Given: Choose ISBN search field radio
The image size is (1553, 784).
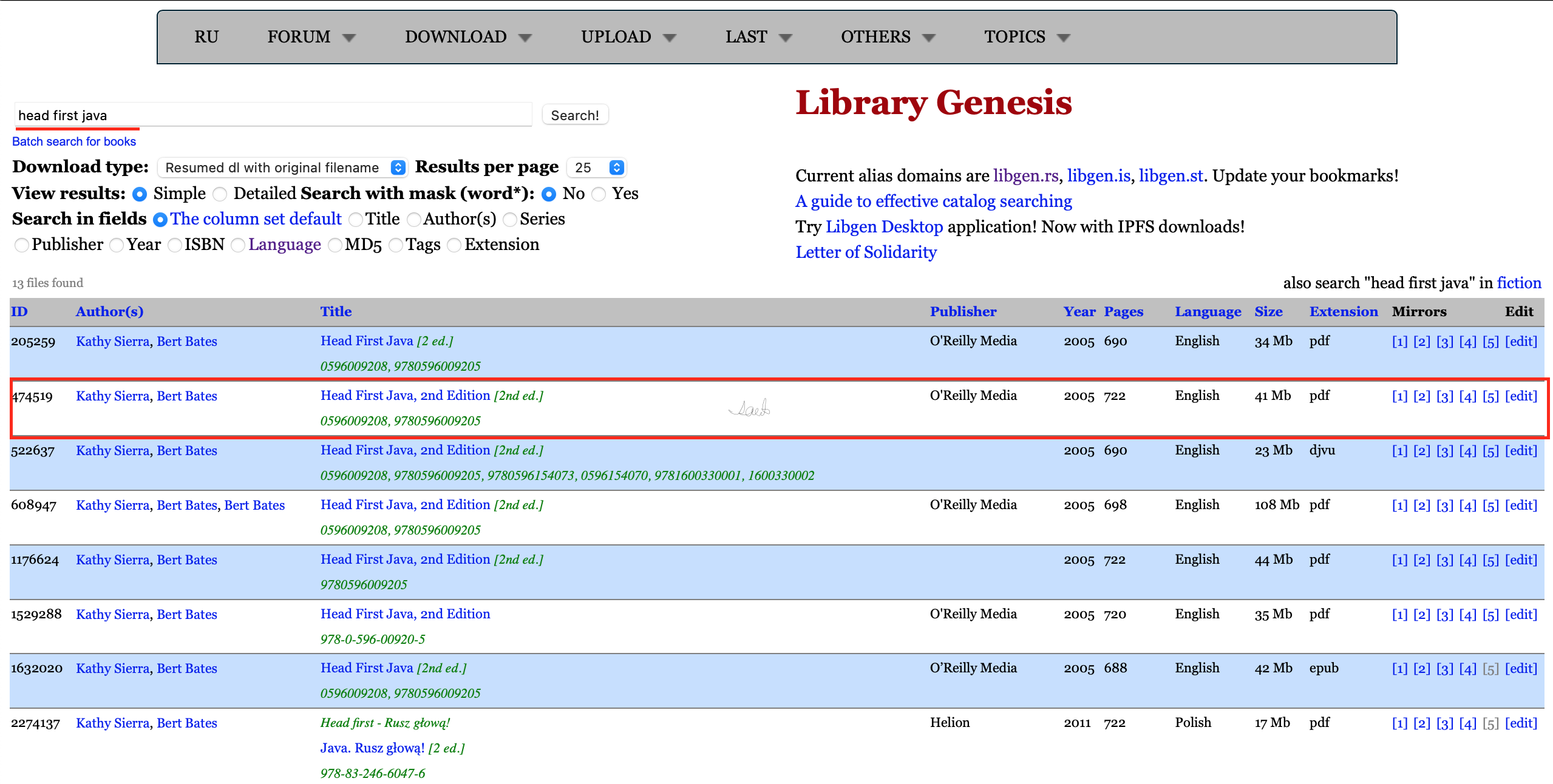Looking at the screenshot, I should click(175, 245).
